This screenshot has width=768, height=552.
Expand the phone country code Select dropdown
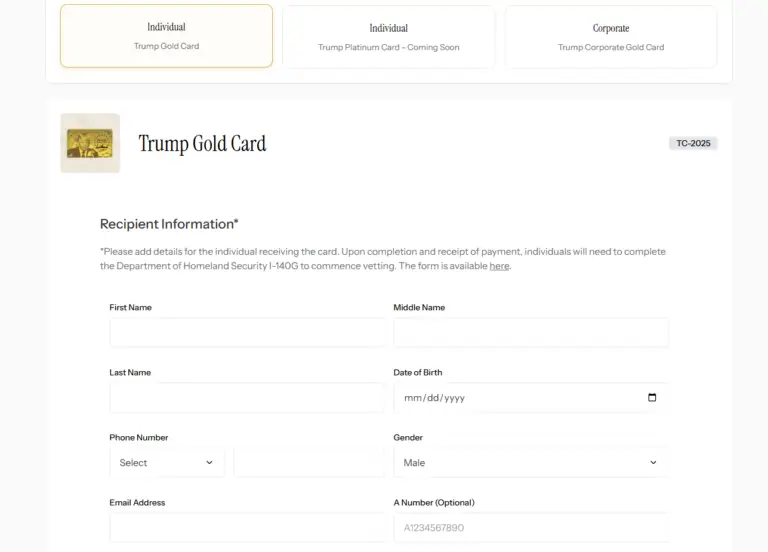167,463
